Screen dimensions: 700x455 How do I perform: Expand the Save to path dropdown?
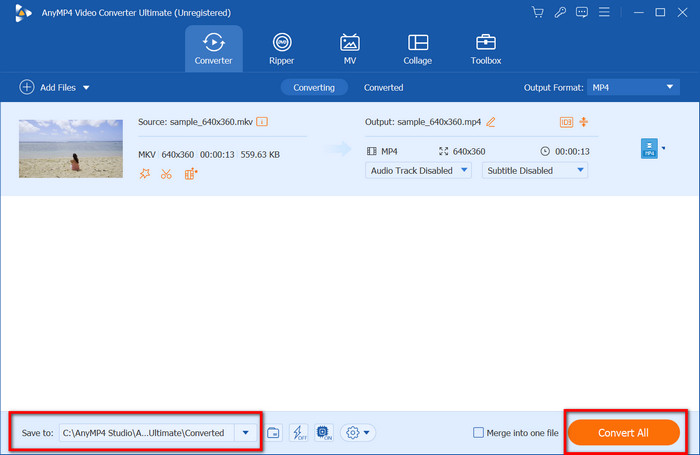[246, 433]
